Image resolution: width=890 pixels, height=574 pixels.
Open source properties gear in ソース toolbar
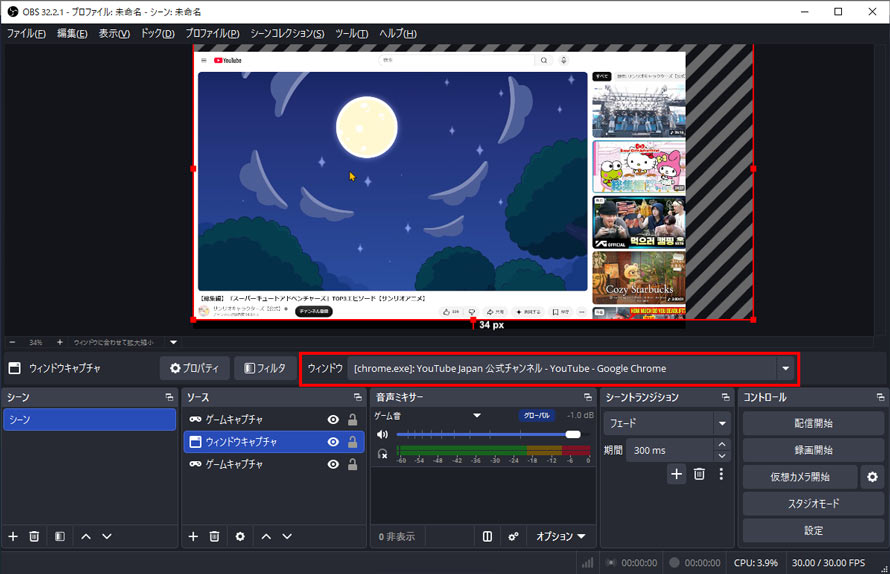click(240, 537)
